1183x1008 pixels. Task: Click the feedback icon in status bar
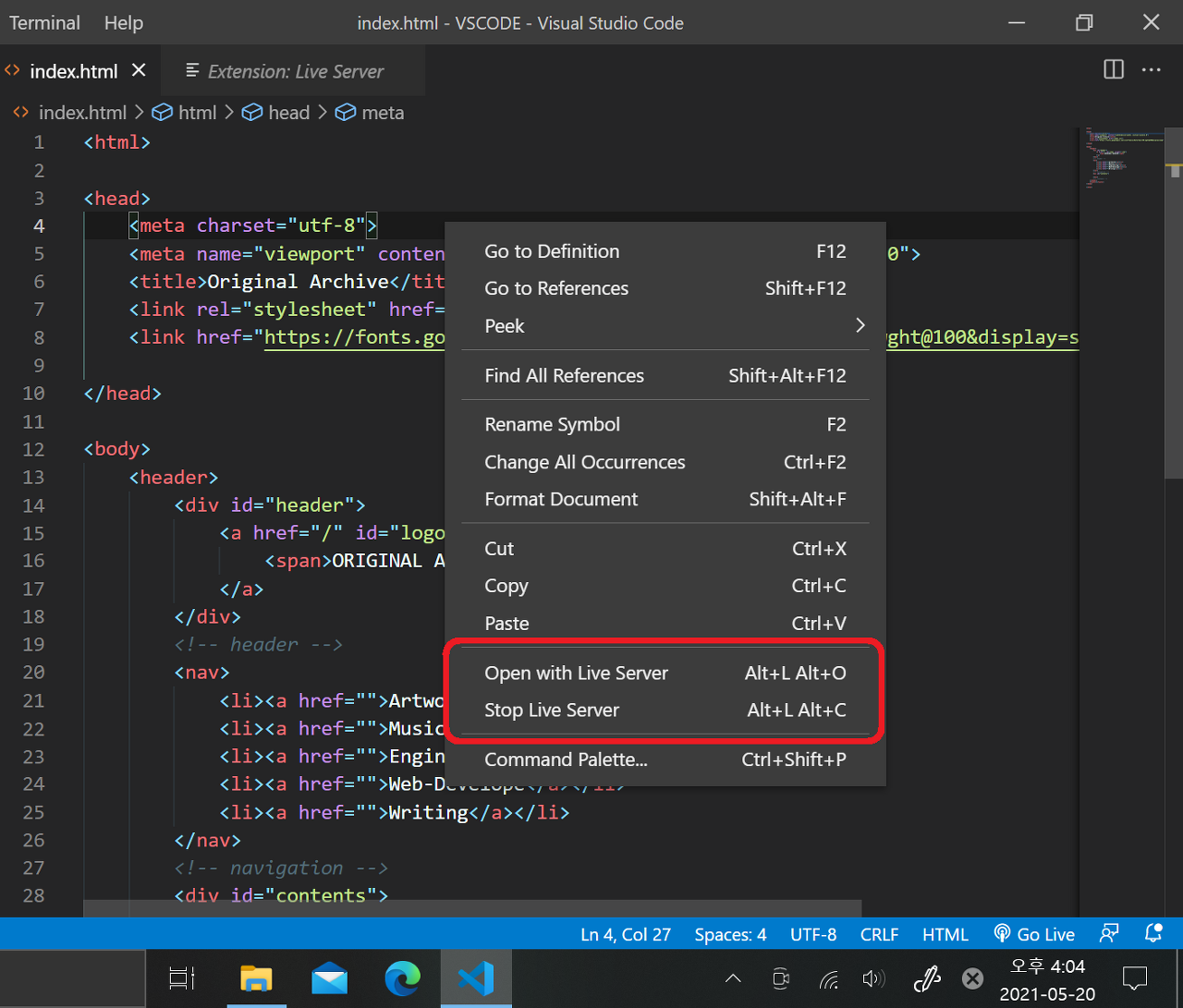coord(1109,934)
